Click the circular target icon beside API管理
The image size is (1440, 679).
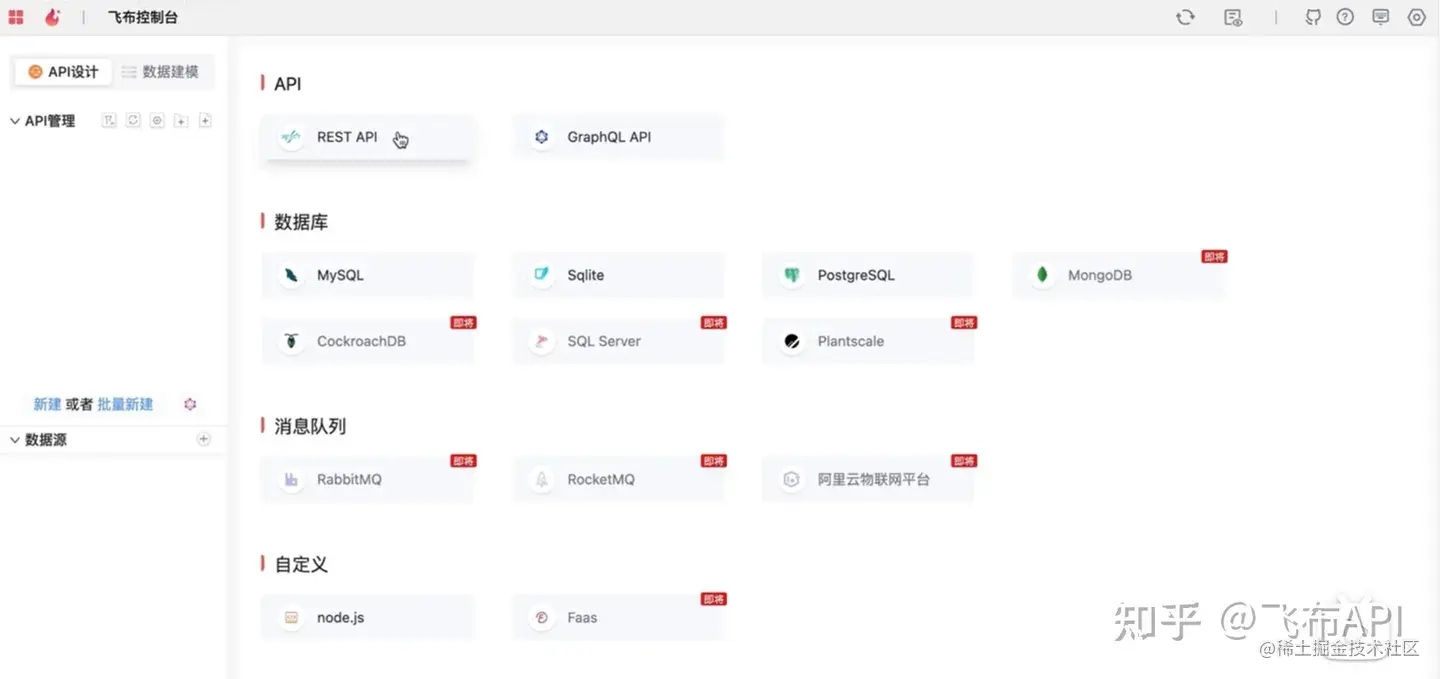click(157, 120)
